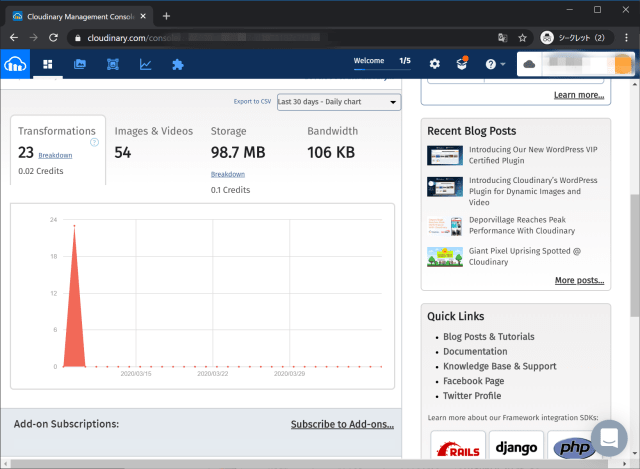Screen dimensions: 640x469
Task: Click the cloud account icon
Action: 529,64
